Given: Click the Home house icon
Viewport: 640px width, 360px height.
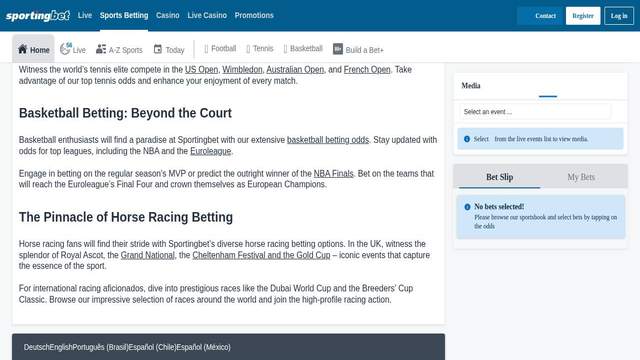Looking at the screenshot, I should [22, 49].
